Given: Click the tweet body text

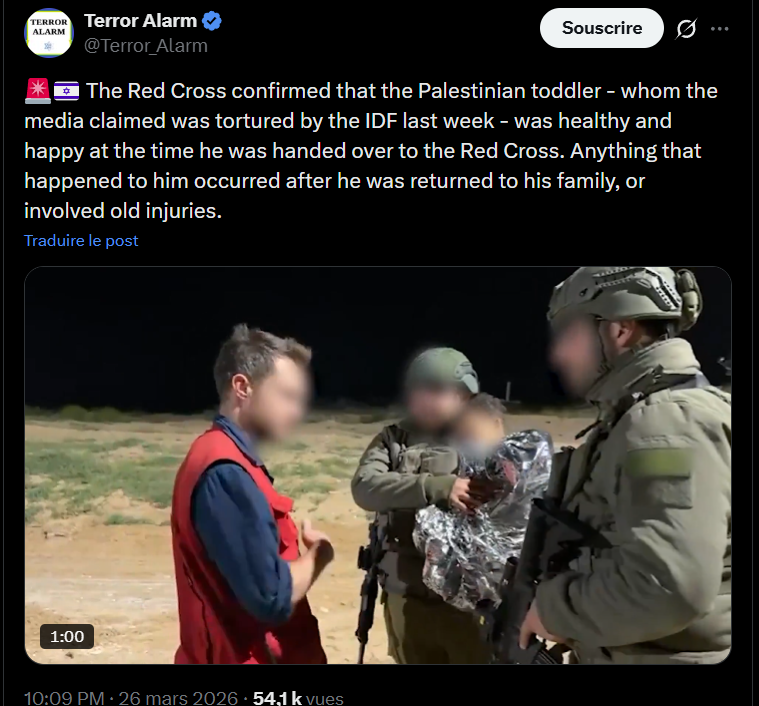Looking at the screenshot, I should click(371, 150).
